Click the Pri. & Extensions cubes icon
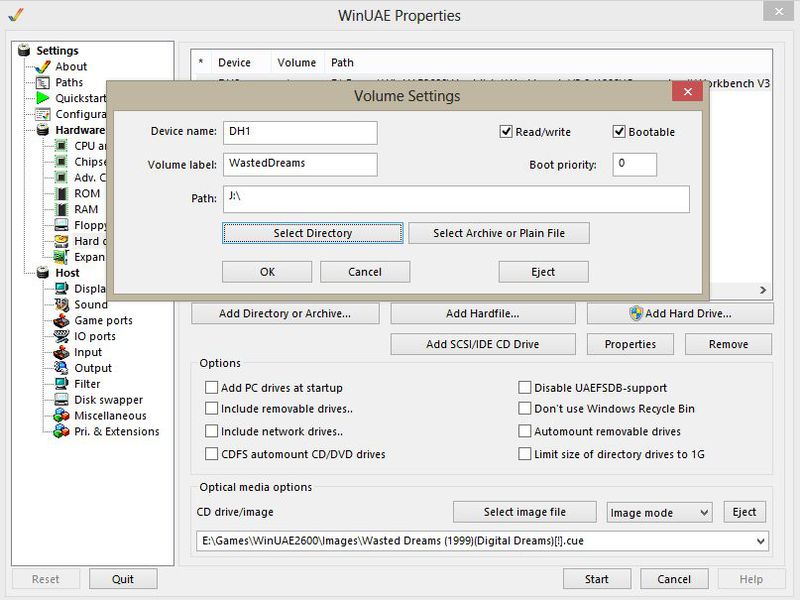 (61, 431)
